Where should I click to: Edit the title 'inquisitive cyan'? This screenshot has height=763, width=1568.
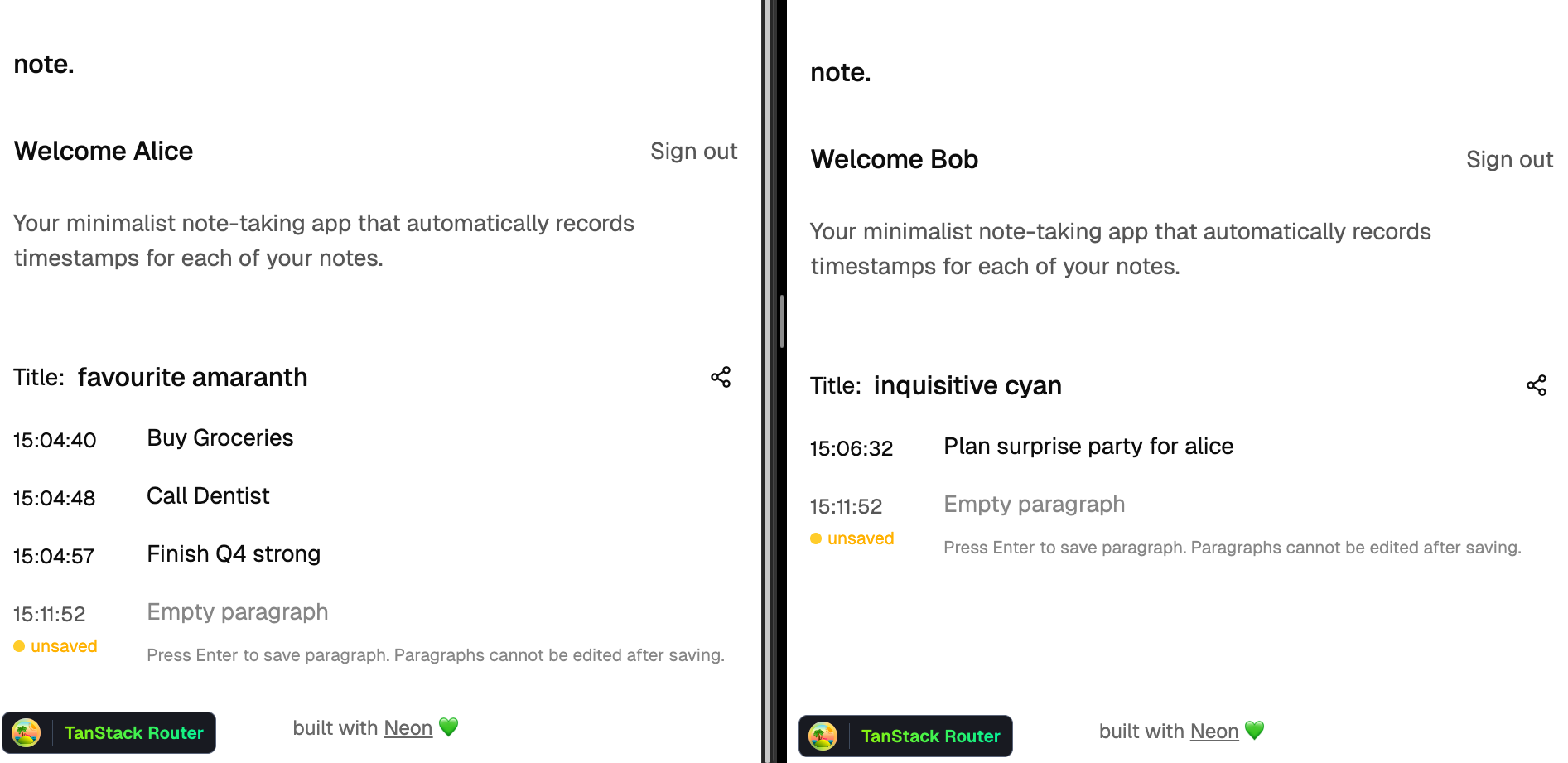[x=967, y=386]
